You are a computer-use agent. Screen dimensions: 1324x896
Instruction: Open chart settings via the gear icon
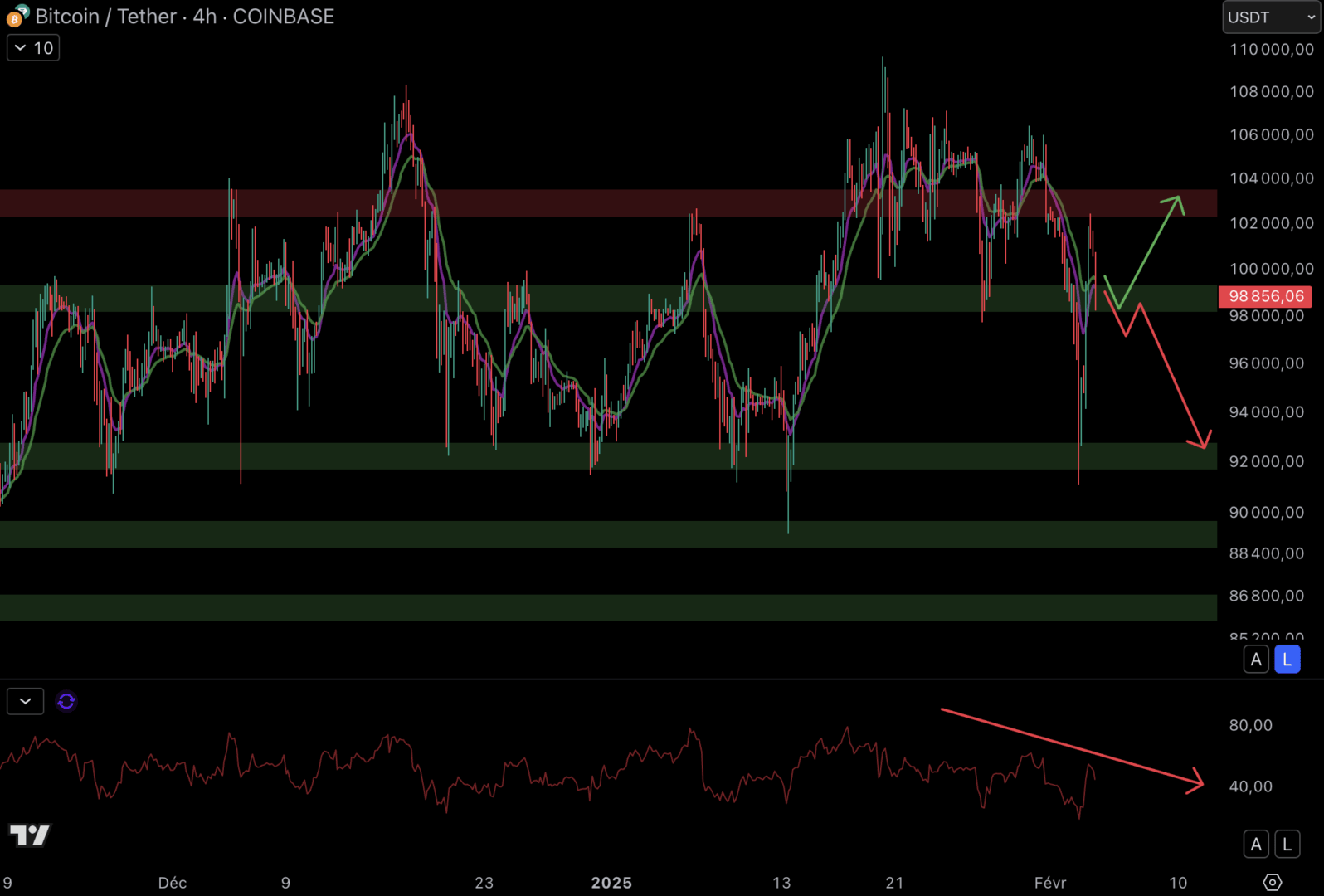point(1272,882)
